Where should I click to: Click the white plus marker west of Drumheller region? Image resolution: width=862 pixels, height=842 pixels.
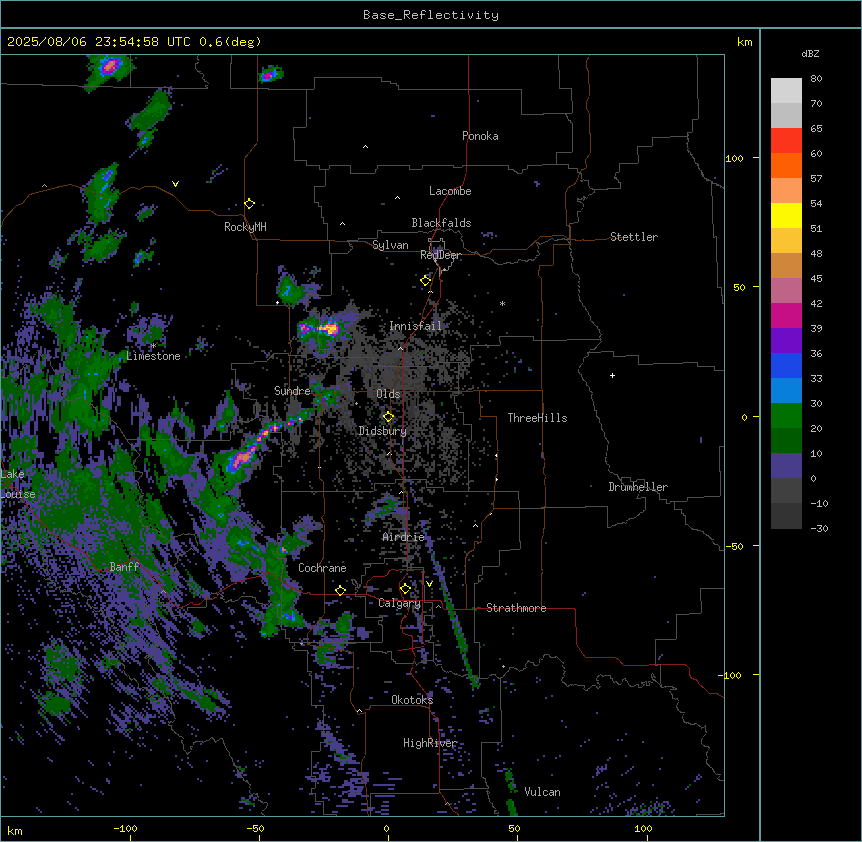pos(612,375)
